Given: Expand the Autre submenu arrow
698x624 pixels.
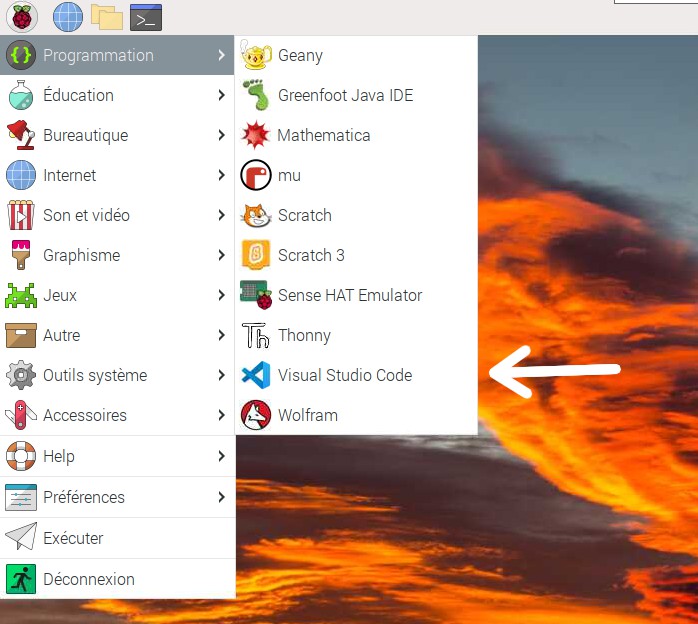Looking at the screenshot, I should [221, 335].
